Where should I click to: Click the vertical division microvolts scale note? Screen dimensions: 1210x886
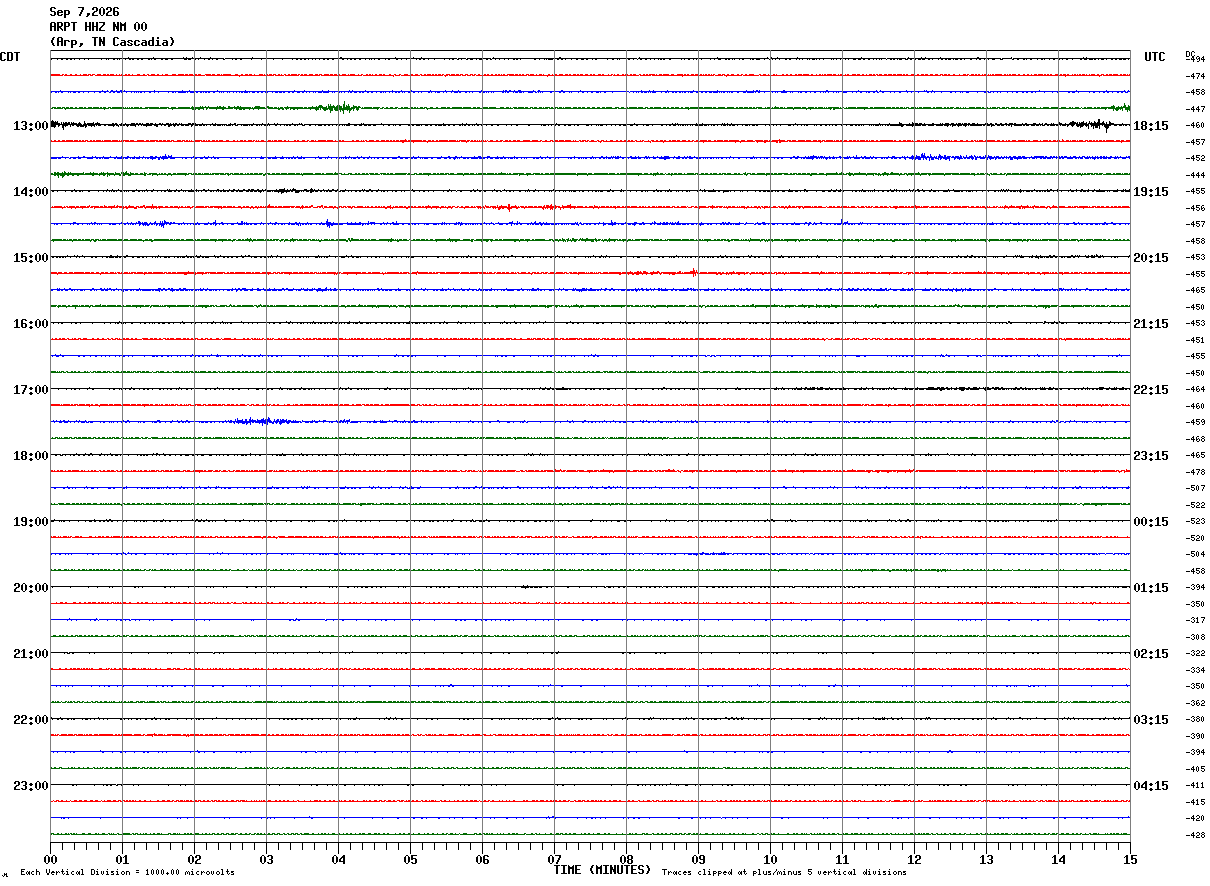coord(128,873)
